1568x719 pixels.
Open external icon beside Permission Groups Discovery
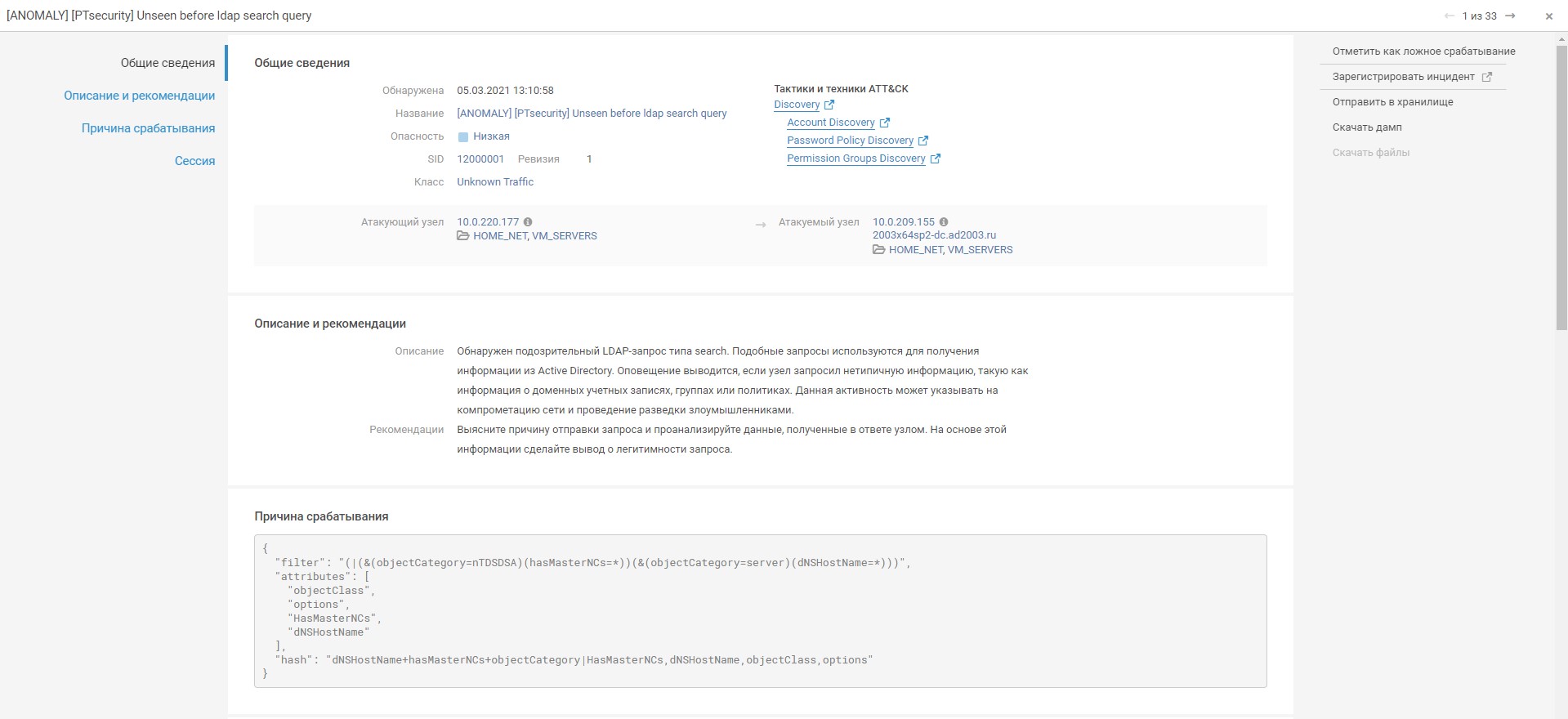(935, 159)
